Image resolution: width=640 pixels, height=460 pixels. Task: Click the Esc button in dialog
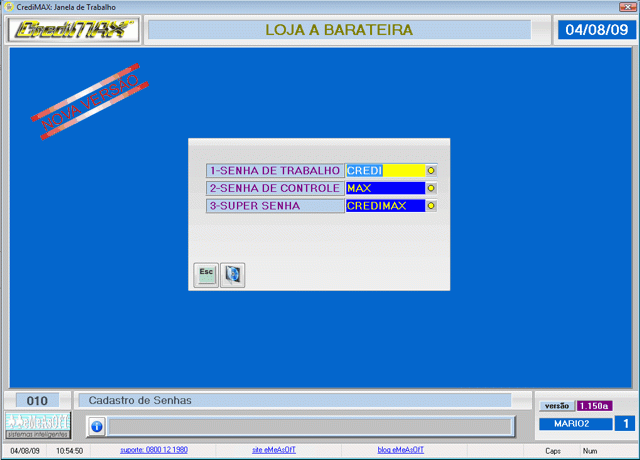pyautogui.click(x=206, y=274)
